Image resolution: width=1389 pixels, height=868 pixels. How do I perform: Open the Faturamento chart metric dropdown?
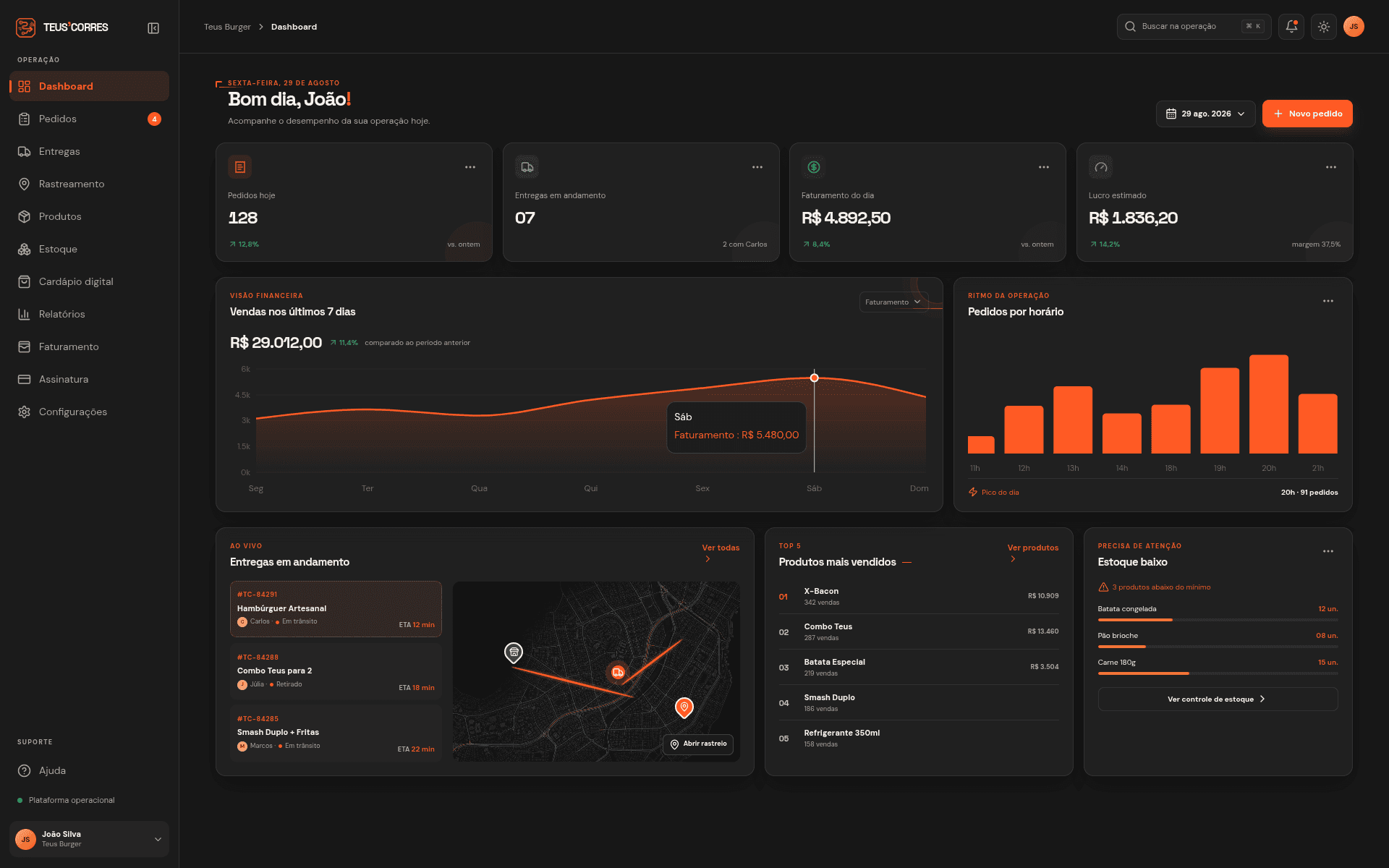pyautogui.click(x=893, y=302)
